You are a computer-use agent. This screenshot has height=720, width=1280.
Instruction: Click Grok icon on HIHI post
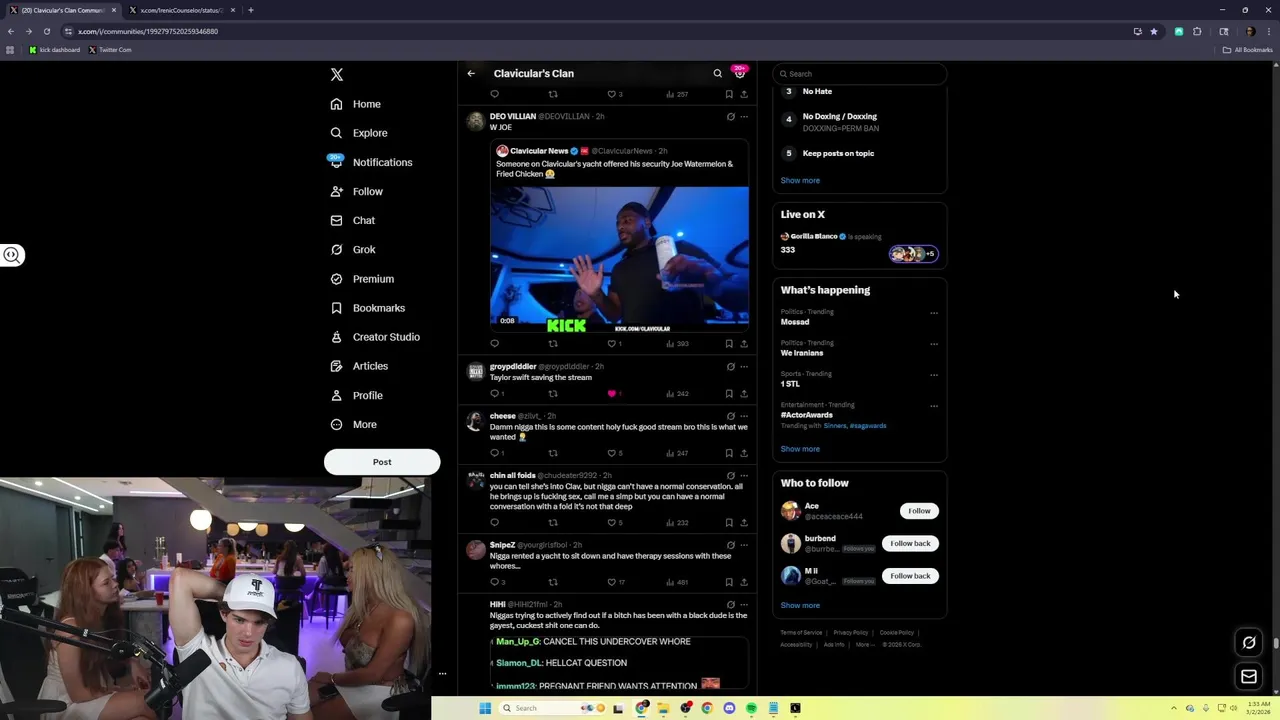pyautogui.click(x=730, y=605)
